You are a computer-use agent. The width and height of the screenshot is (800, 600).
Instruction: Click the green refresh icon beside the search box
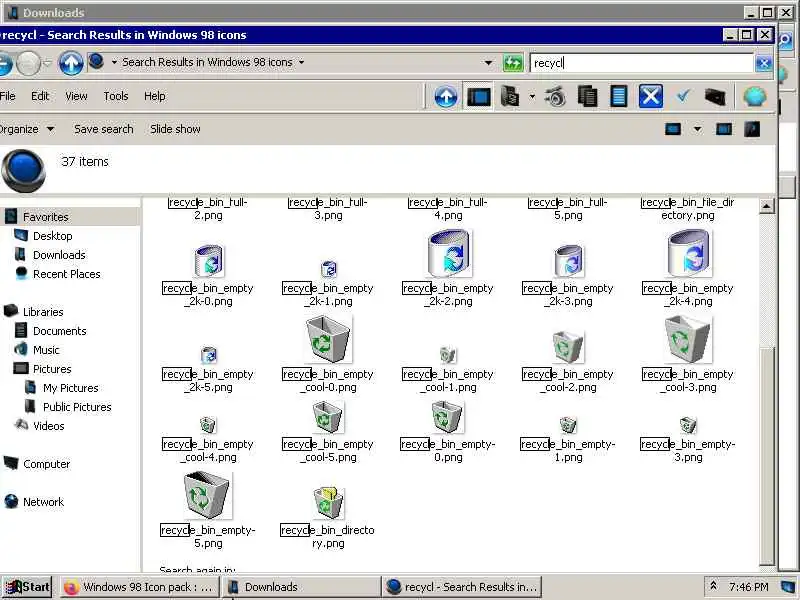(x=513, y=63)
